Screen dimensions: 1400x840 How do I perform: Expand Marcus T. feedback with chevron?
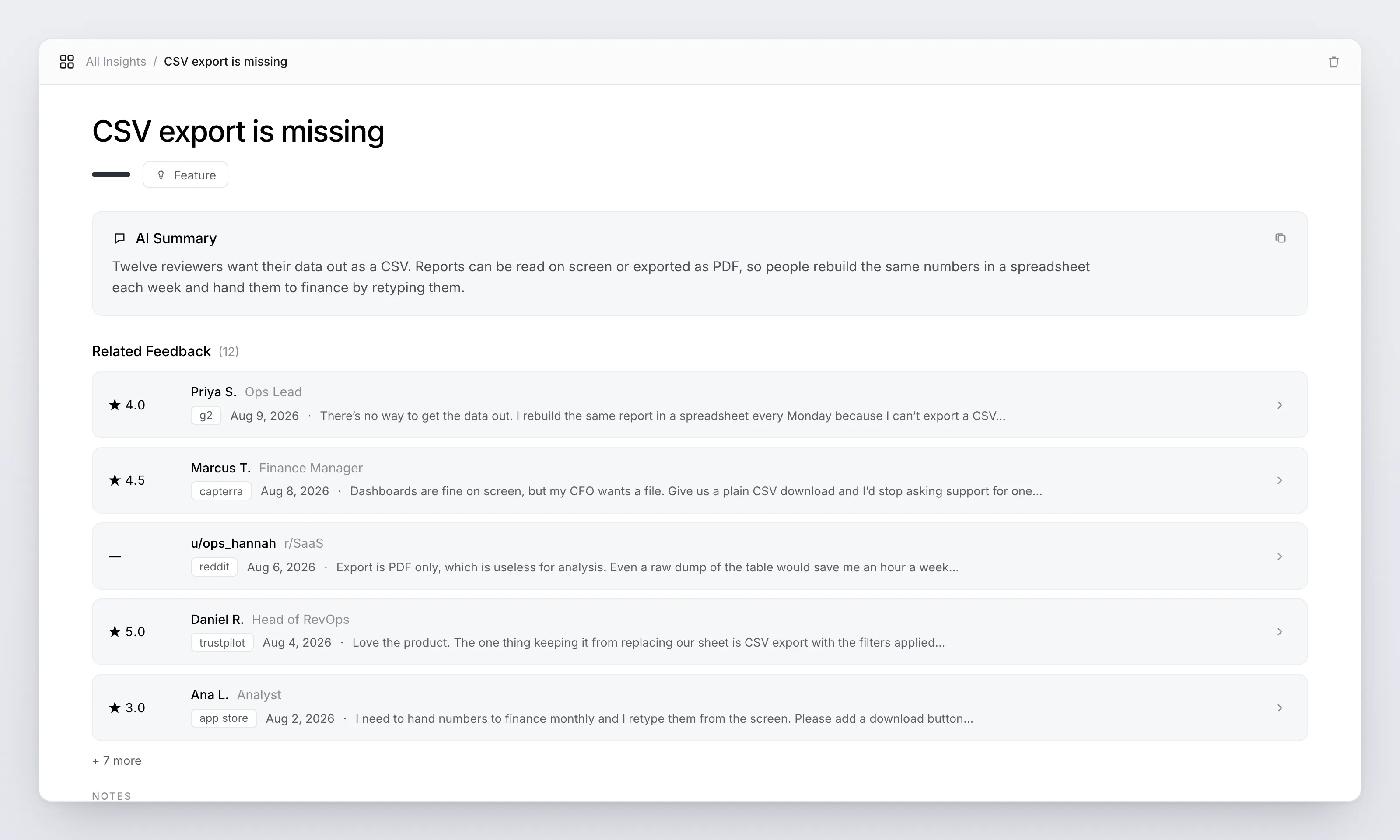[1279, 480]
